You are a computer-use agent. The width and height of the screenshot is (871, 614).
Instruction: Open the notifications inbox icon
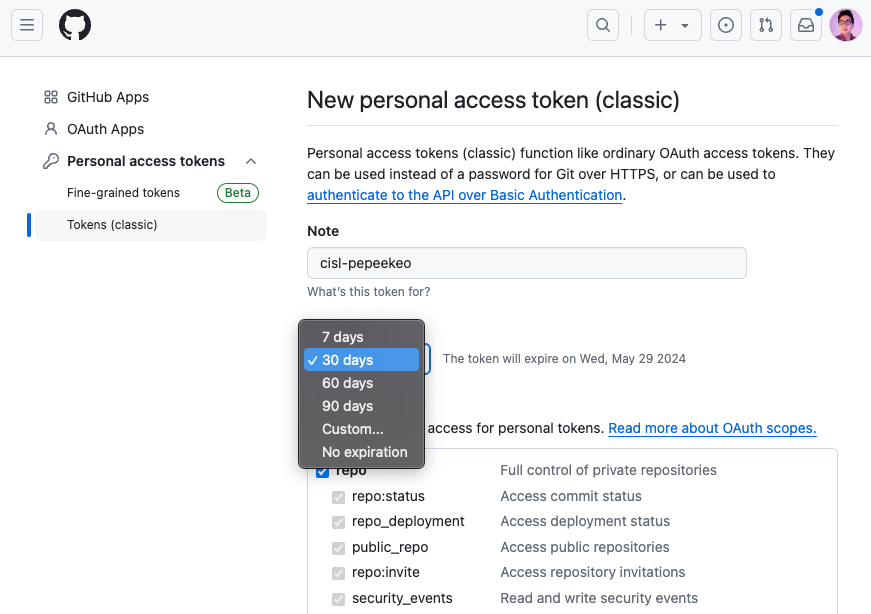pos(805,26)
